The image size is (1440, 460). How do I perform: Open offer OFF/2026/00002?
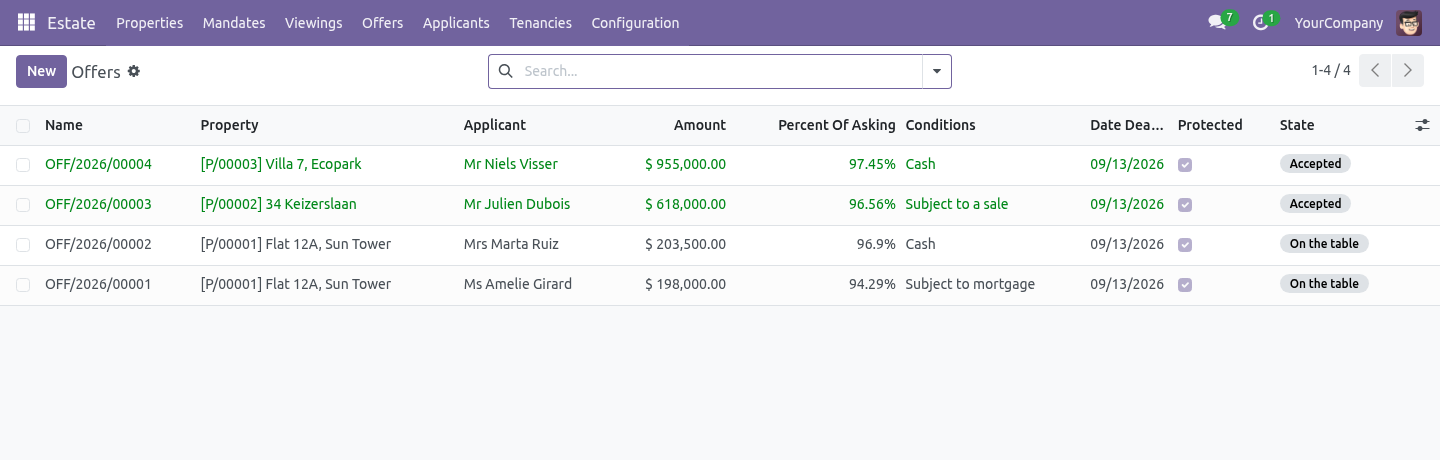pos(98,244)
